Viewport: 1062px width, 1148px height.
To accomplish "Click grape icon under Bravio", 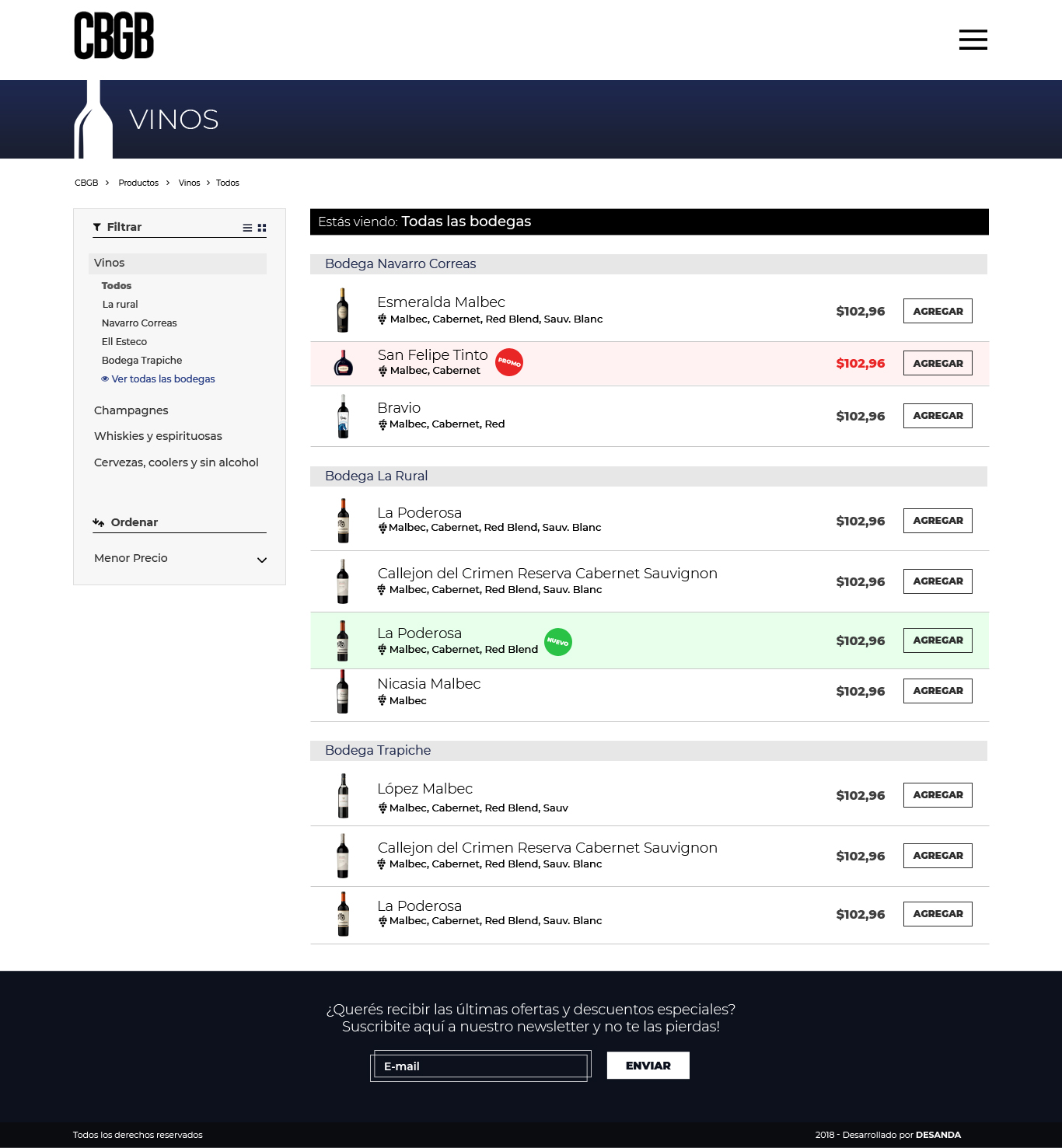I will coord(383,424).
